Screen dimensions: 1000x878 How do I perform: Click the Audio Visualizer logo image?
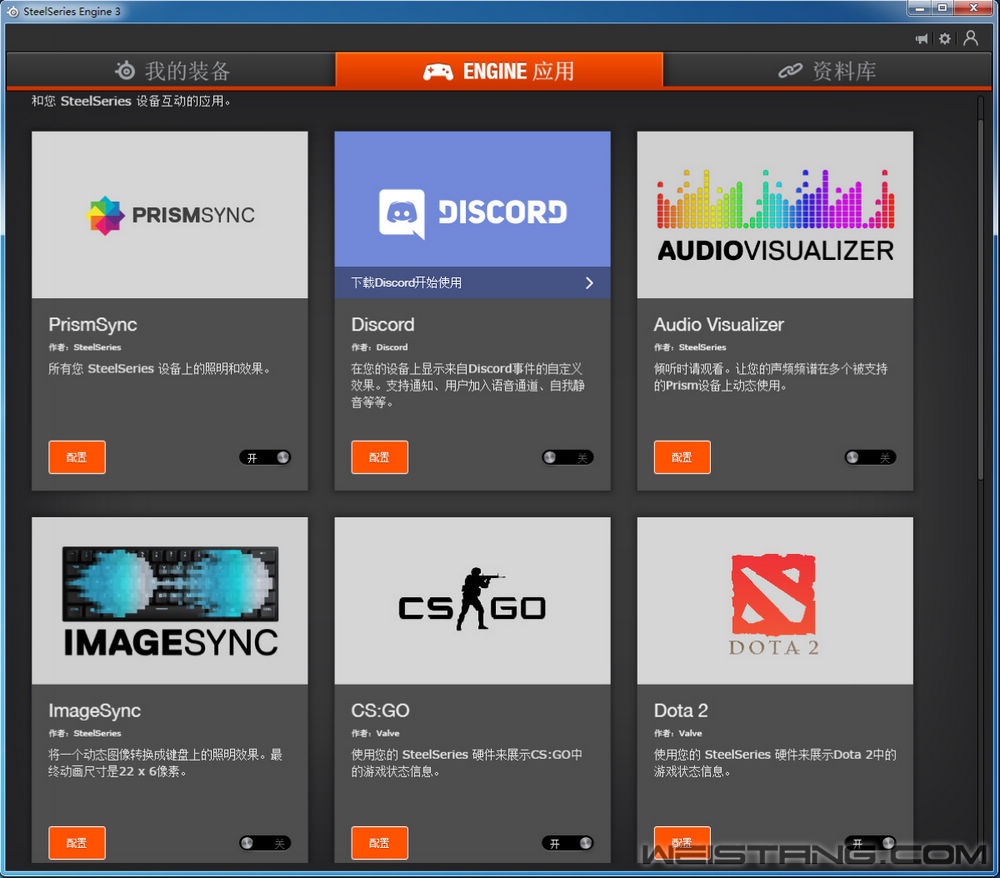point(775,215)
